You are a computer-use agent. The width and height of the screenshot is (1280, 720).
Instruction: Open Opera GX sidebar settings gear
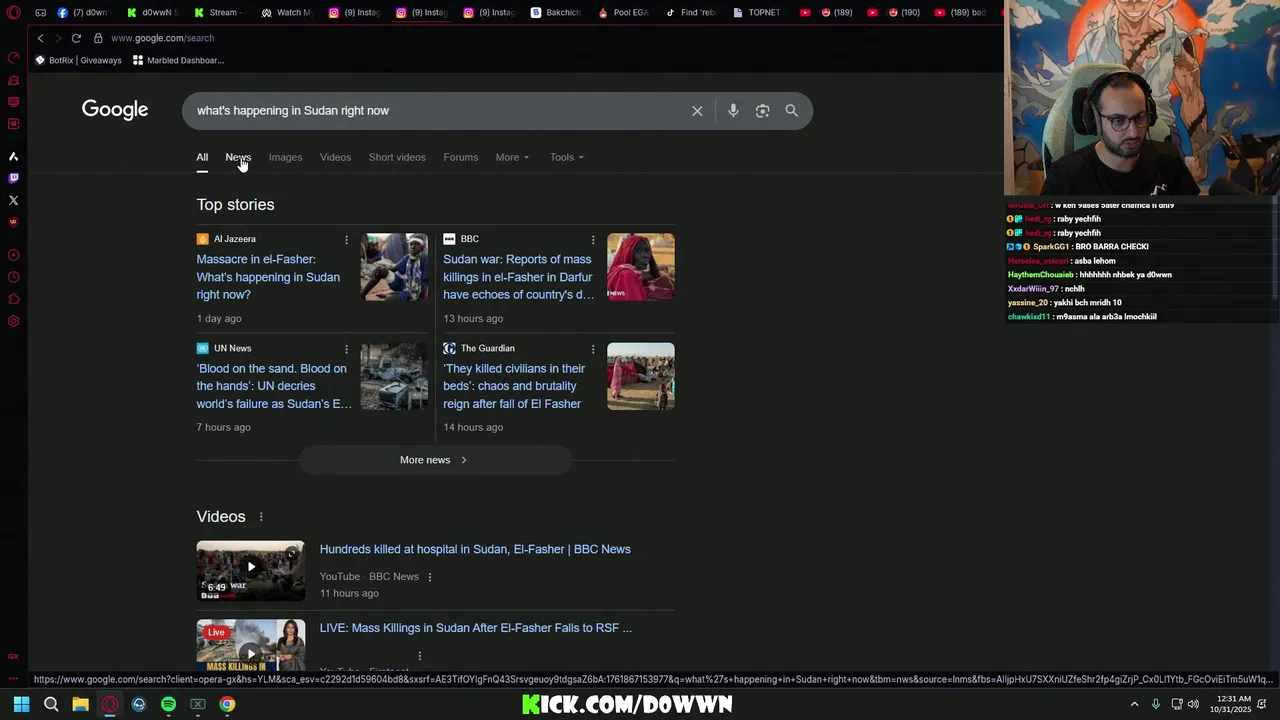pyautogui.click(x=13, y=321)
